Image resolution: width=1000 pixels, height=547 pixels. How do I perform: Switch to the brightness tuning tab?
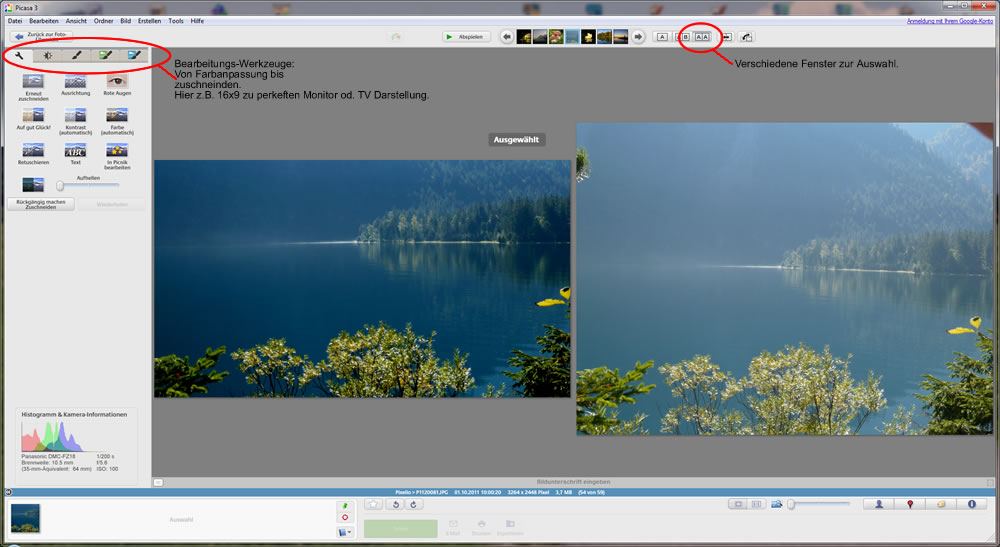pyautogui.click(x=47, y=55)
